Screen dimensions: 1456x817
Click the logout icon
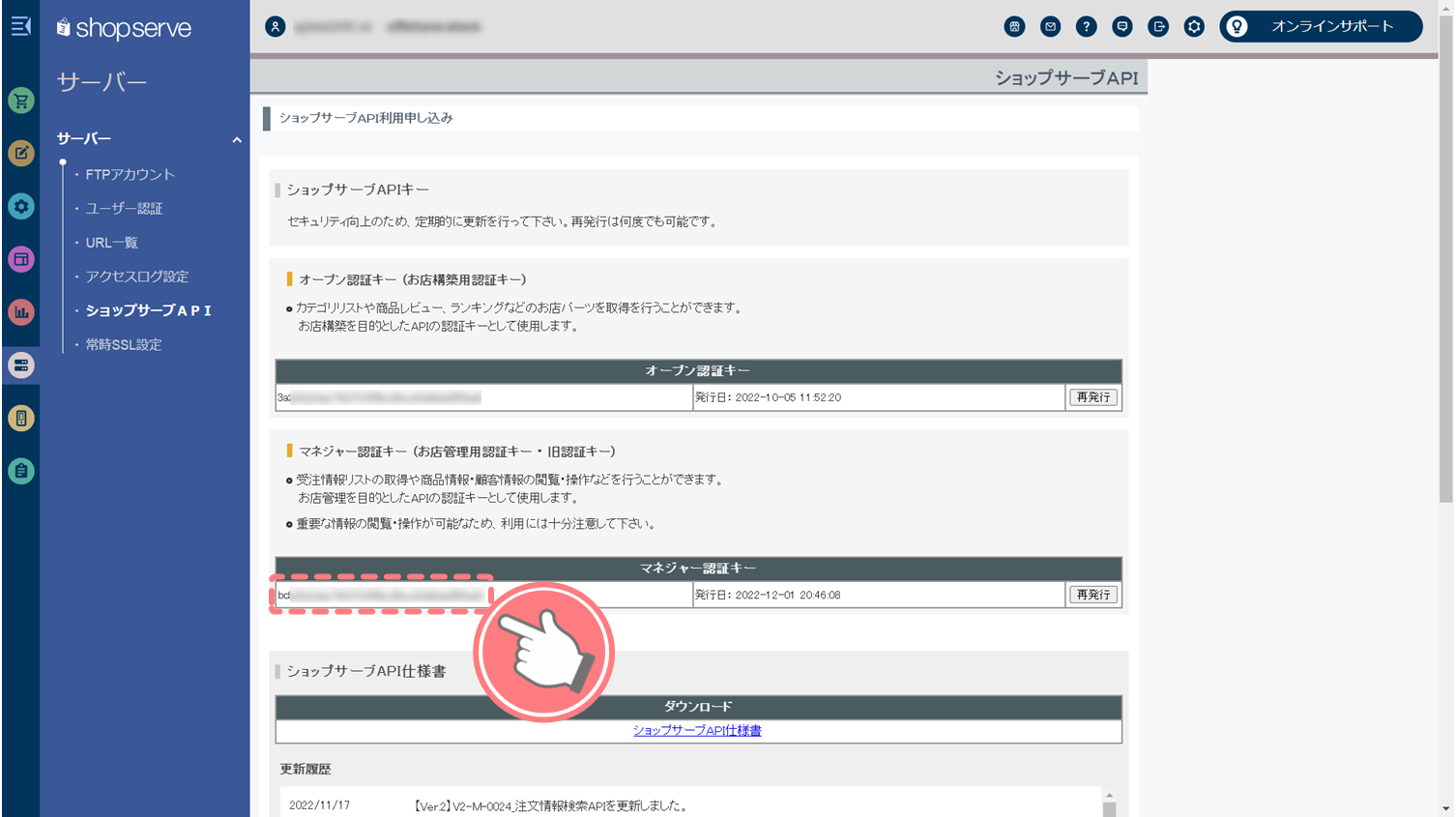click(1158, 27)
